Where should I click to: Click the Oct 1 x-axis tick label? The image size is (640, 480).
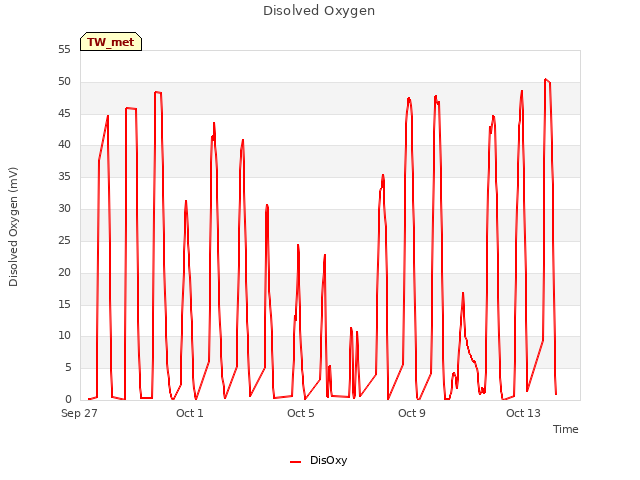189,413
